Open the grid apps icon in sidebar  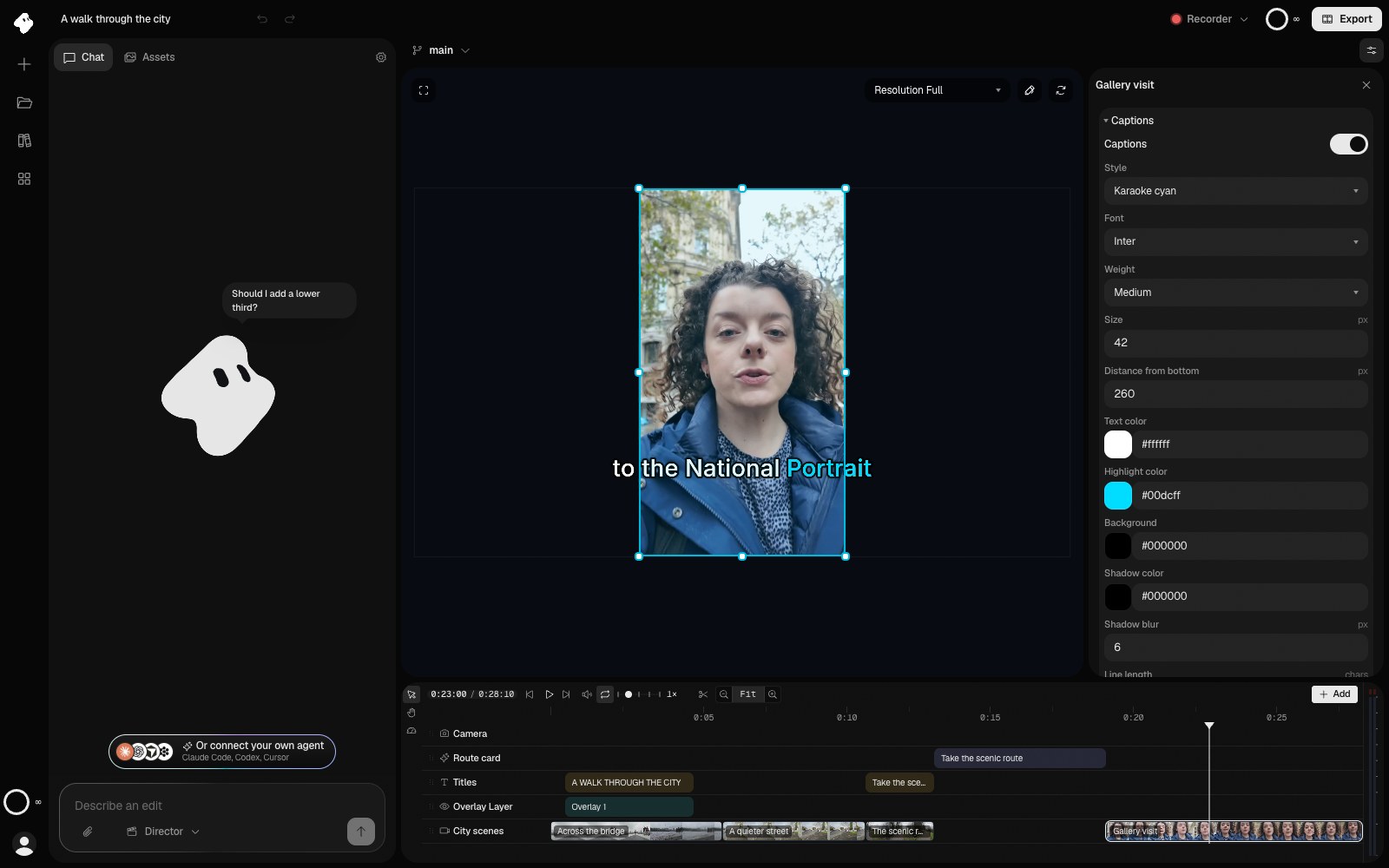pos(24,179)
